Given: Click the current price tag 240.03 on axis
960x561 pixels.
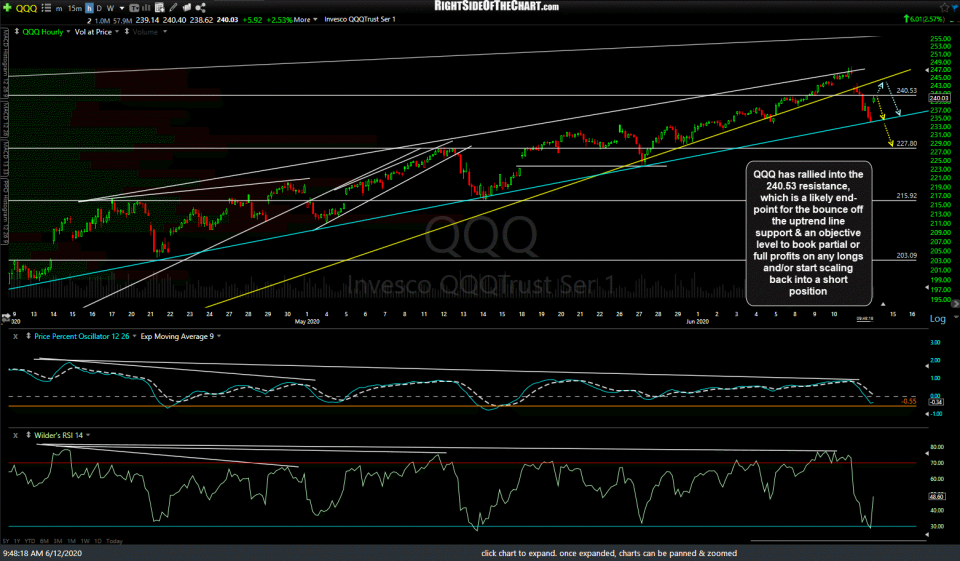Looking at the screenshot, I should click(939, 98).
